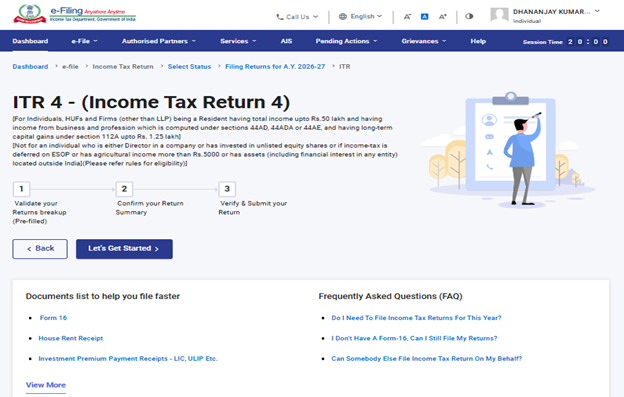The image size is (624, 397).
Task: Open the Services menu
Action: pos(238,41)
